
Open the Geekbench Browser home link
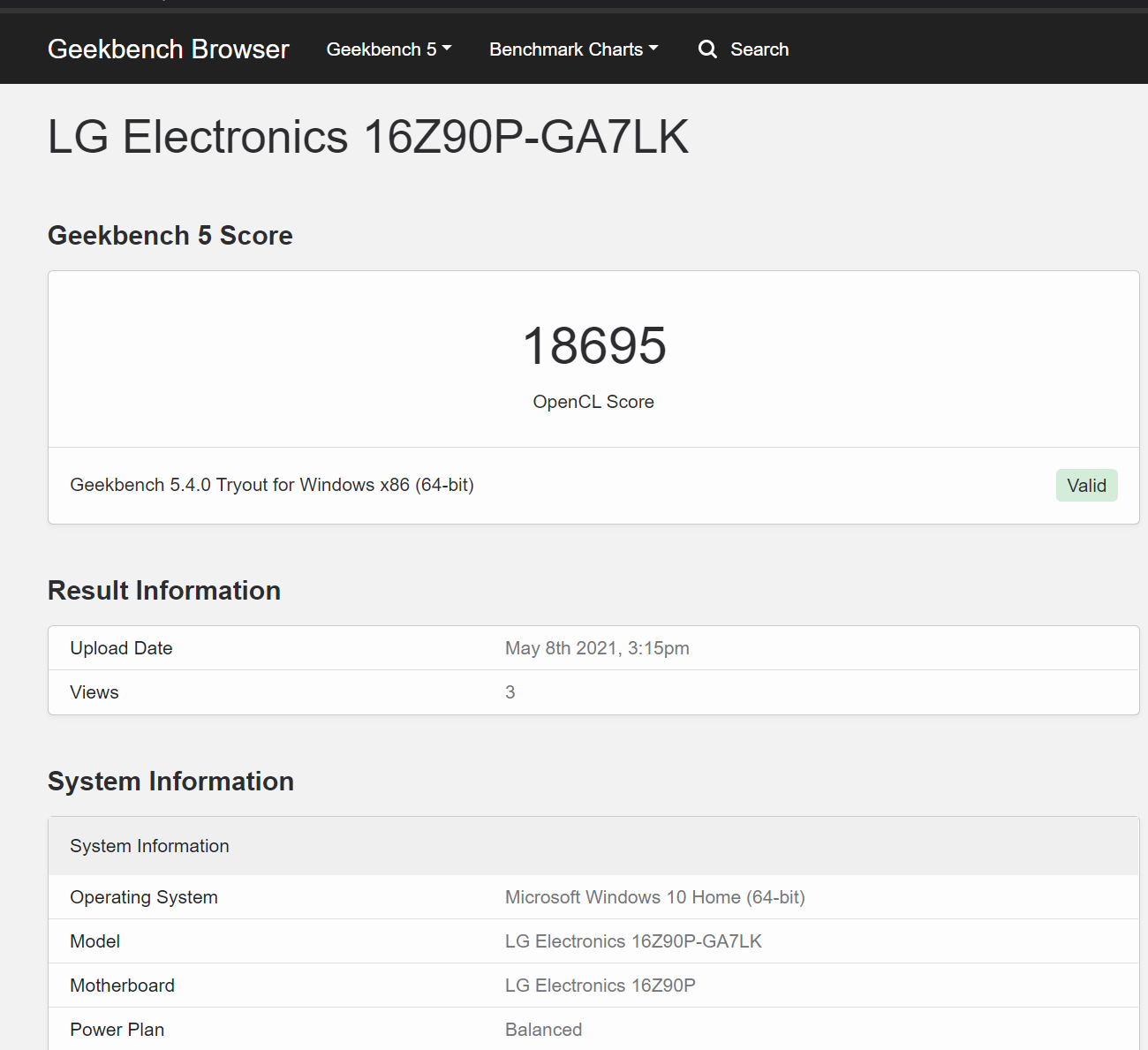tap(168, 49)
